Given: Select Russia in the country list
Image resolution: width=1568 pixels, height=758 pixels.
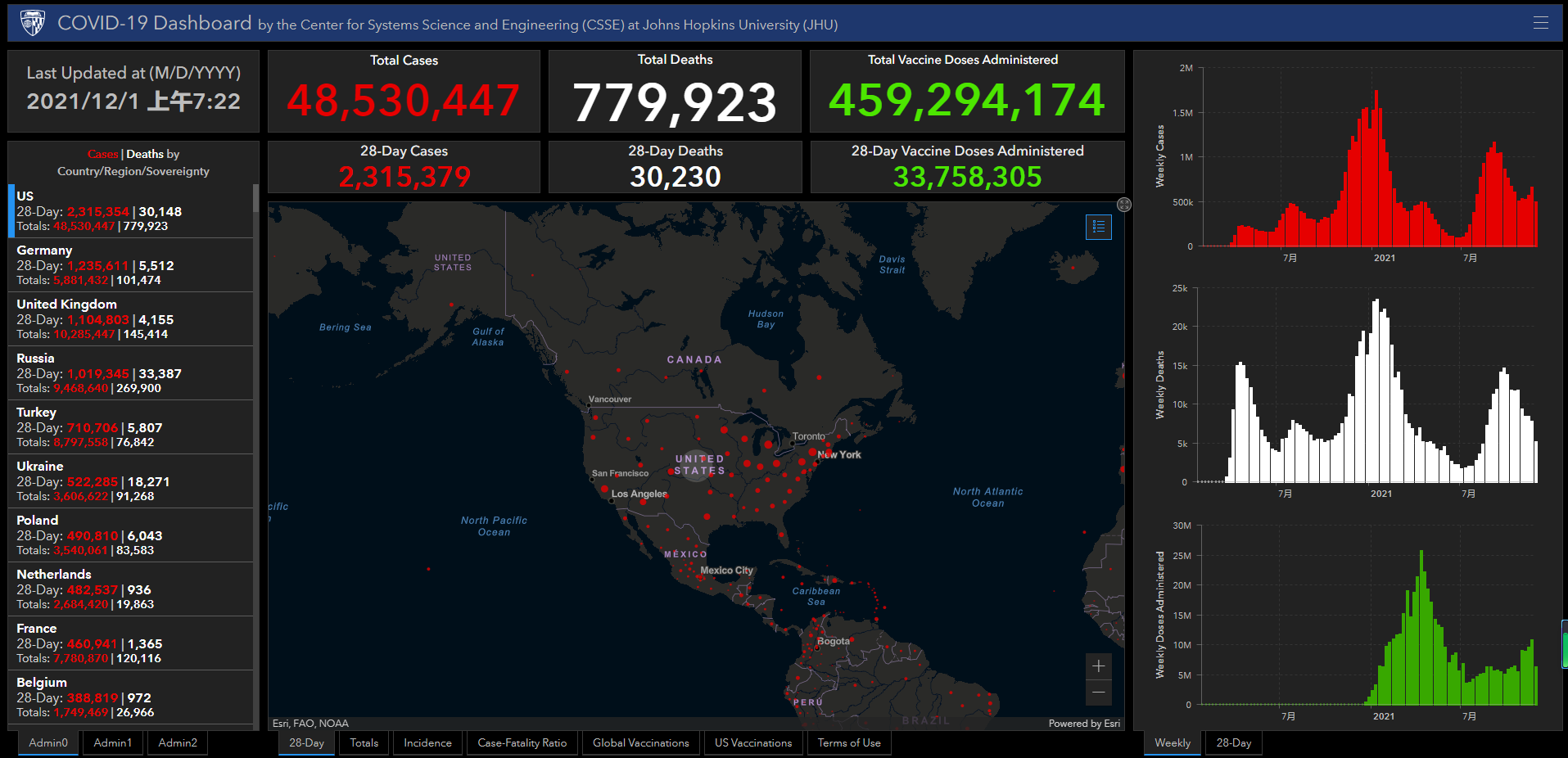Looking at the screenshot, I should point(131,373).
